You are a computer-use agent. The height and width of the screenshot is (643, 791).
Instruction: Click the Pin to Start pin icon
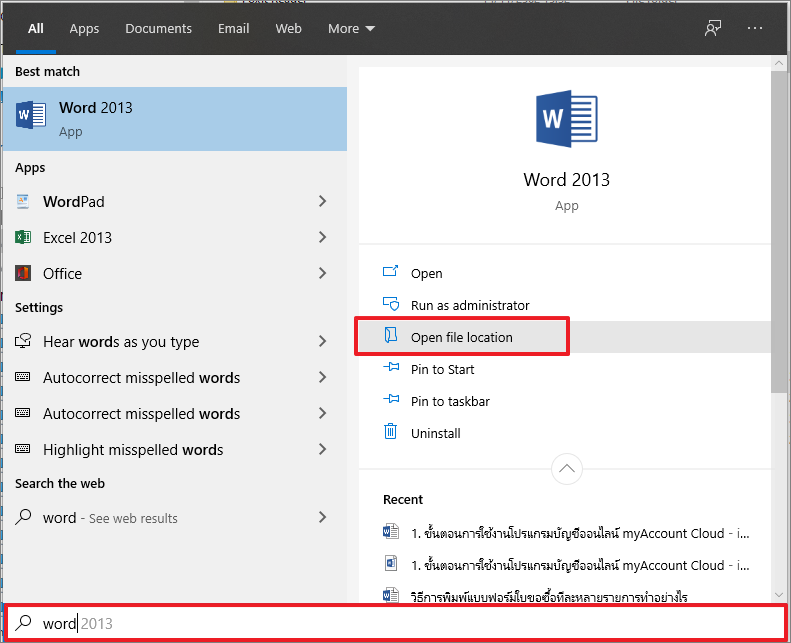coord(391,367)
